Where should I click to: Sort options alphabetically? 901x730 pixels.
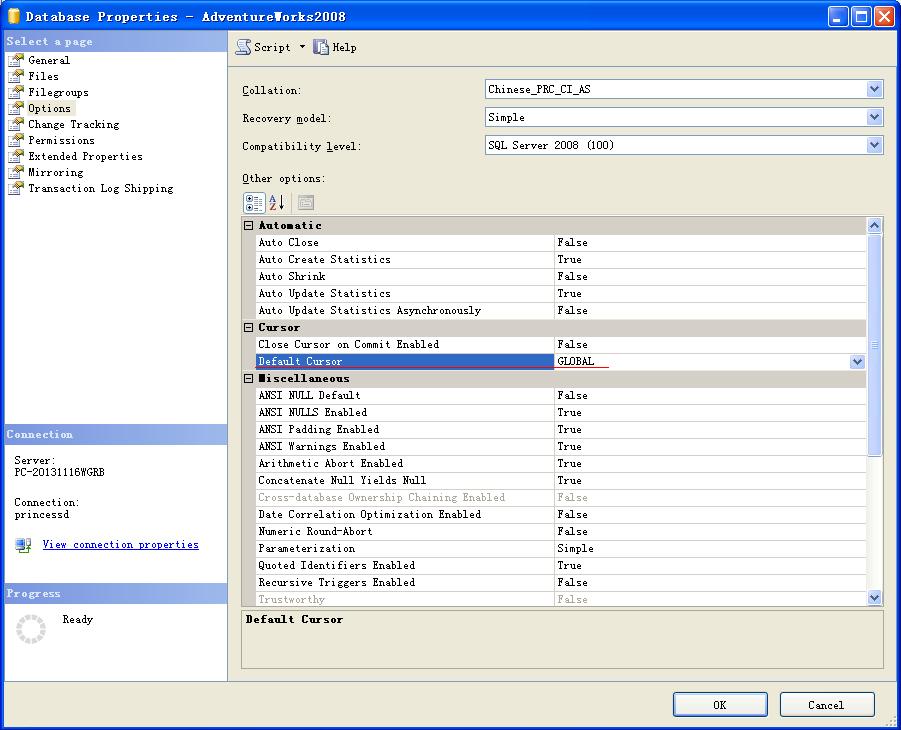click(x=276, y=202)
